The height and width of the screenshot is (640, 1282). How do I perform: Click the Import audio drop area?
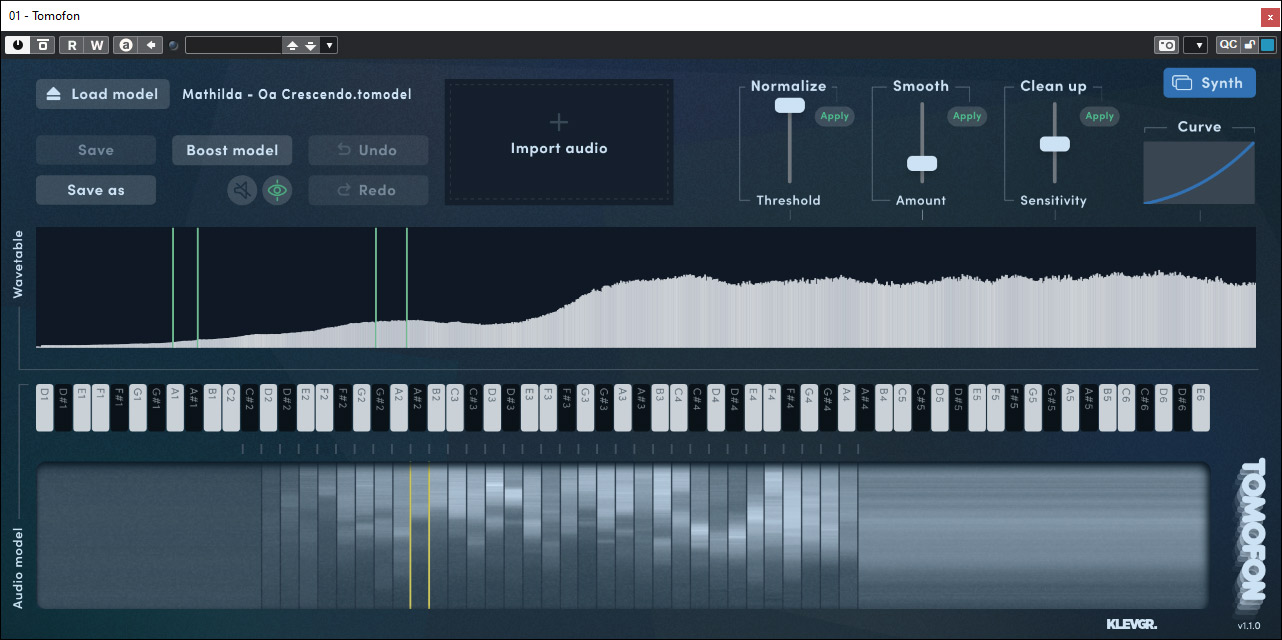click(x=559, y=142)
